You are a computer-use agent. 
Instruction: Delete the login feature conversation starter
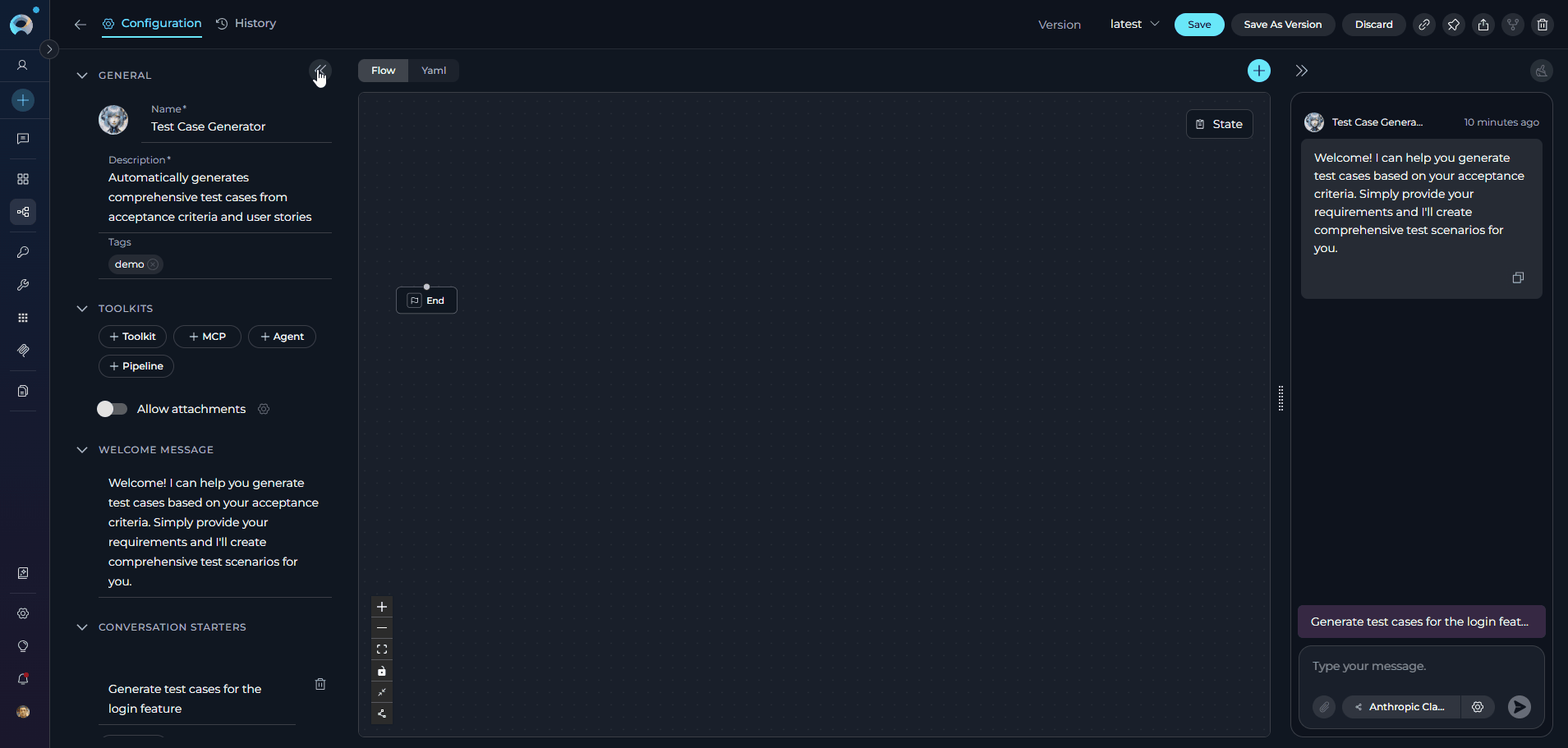tap(320, 684)
